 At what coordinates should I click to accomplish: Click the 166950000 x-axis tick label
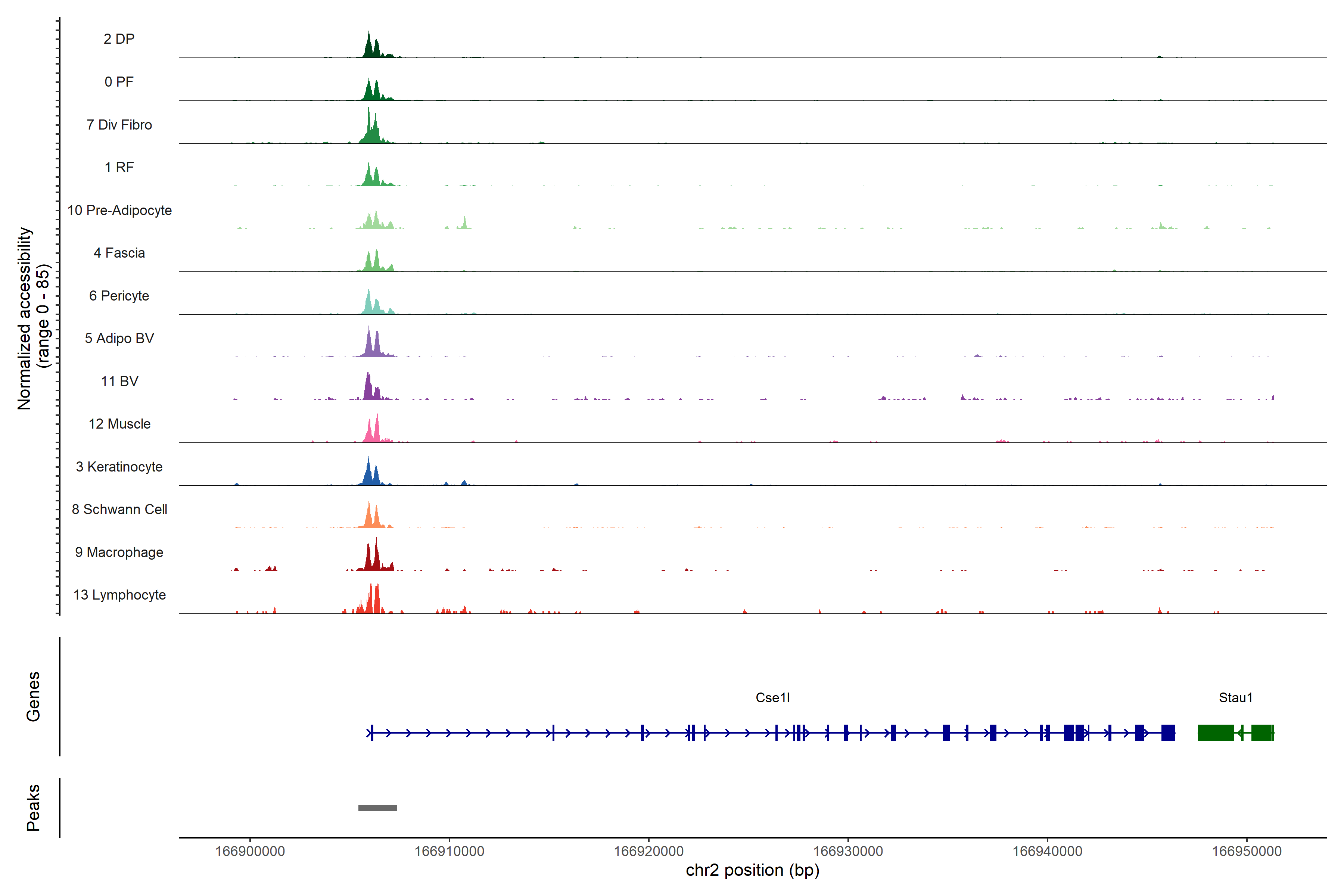pyautogui.click(x=1246, y=851)
